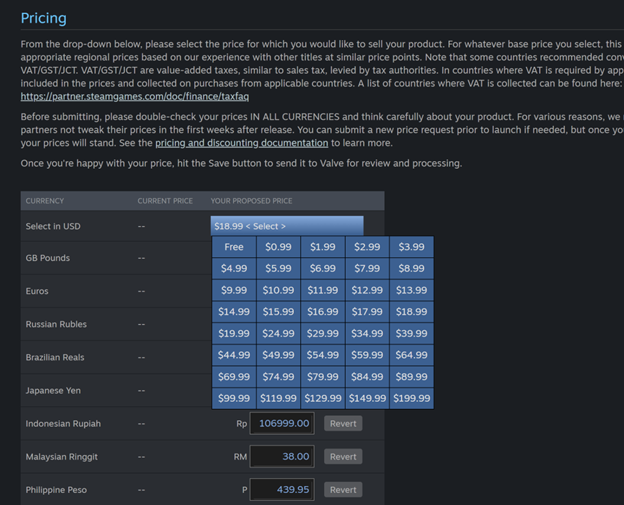
Task: Revert the Philippine Peso price
Action: [343, 489]
